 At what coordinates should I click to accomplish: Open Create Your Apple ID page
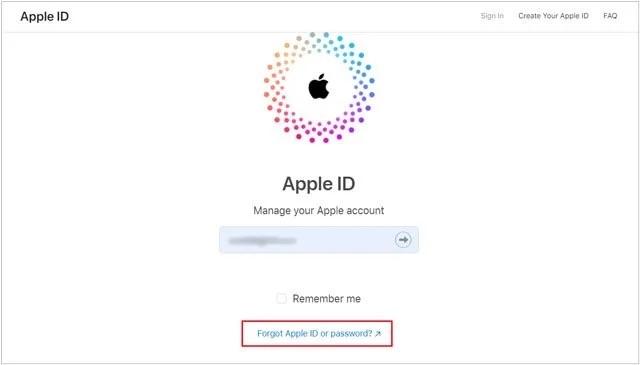(553, 16)
